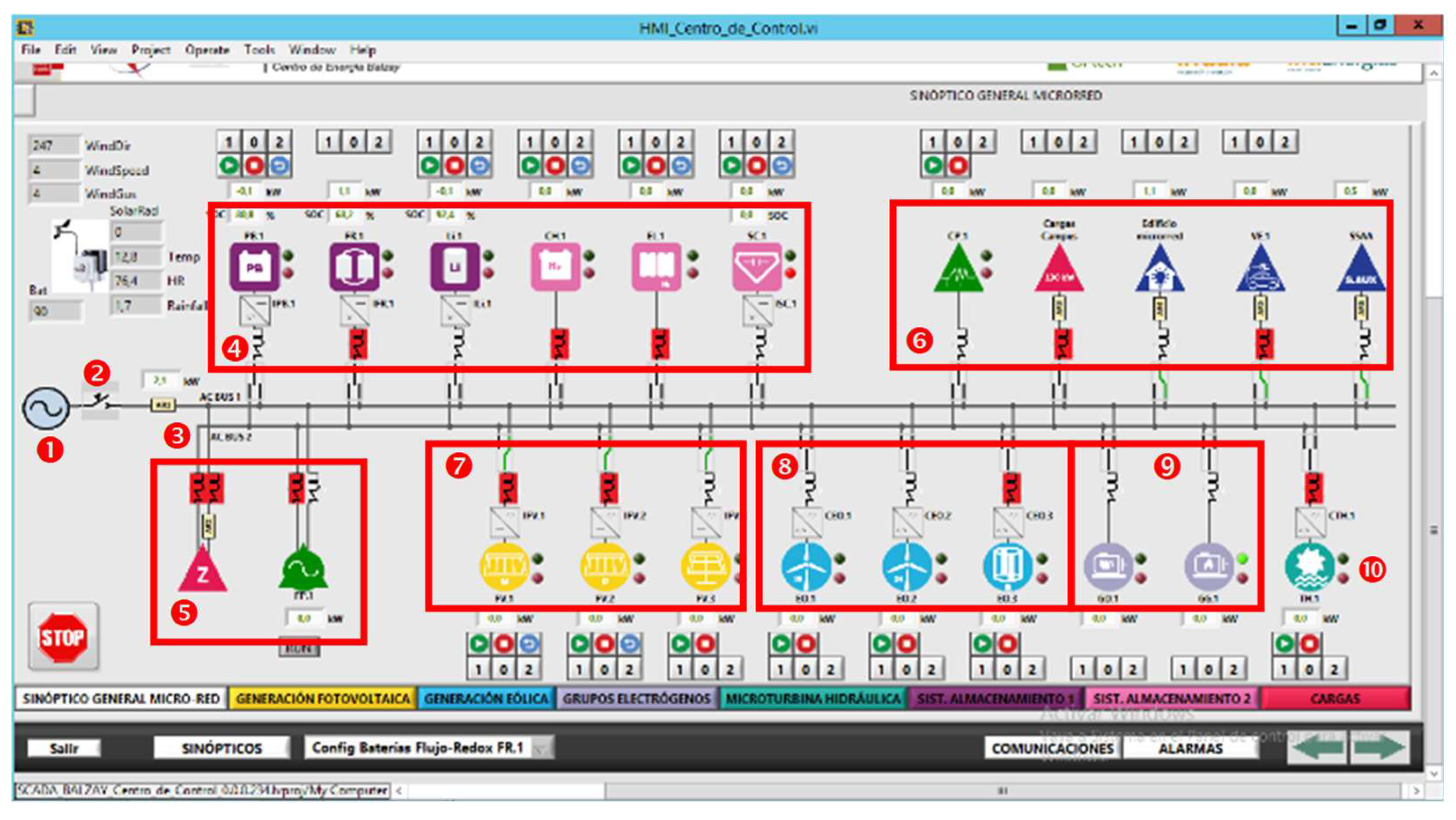Click the green right navigation arrow

pos(1380,748)
